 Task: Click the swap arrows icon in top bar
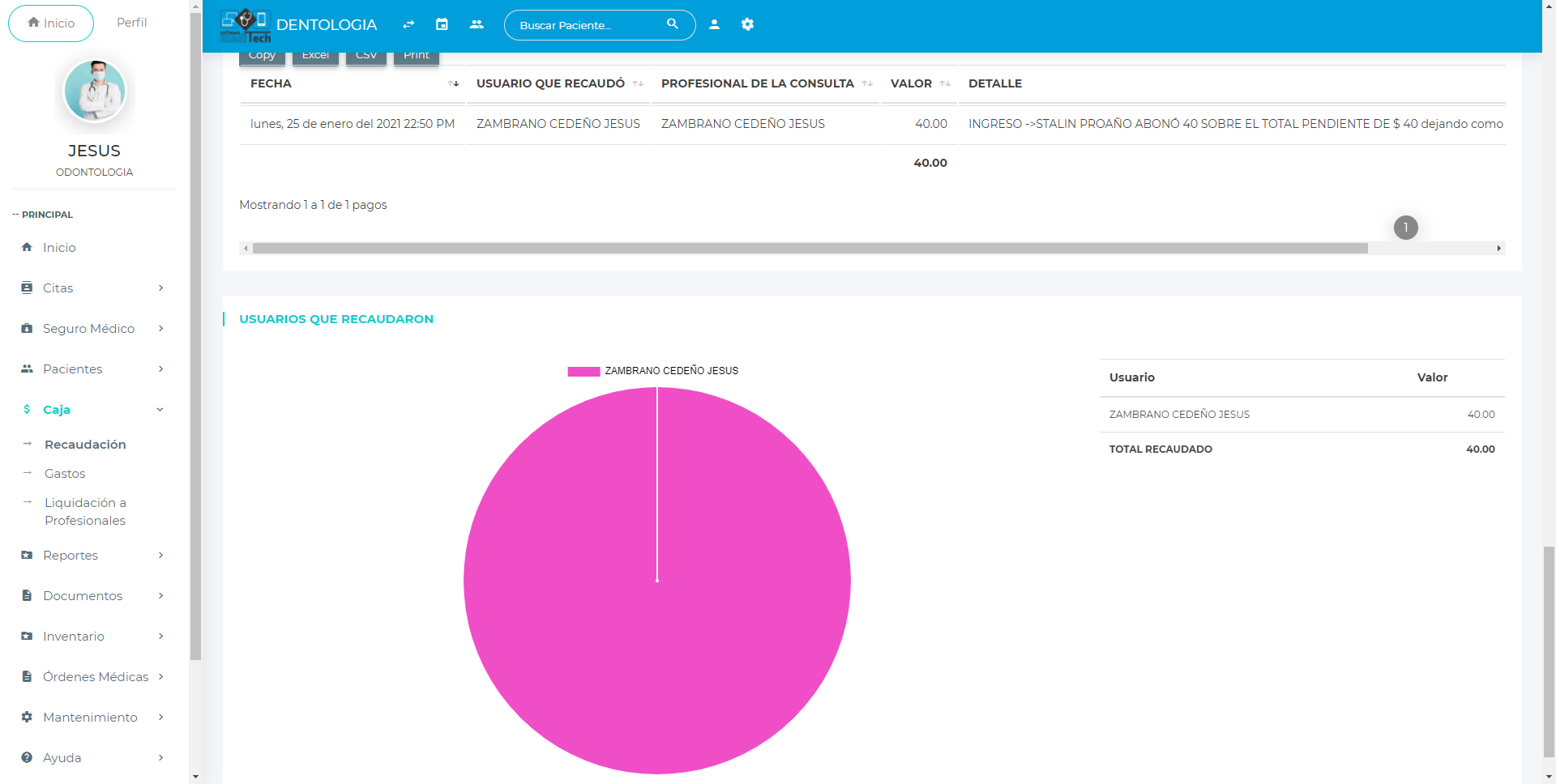408,24
